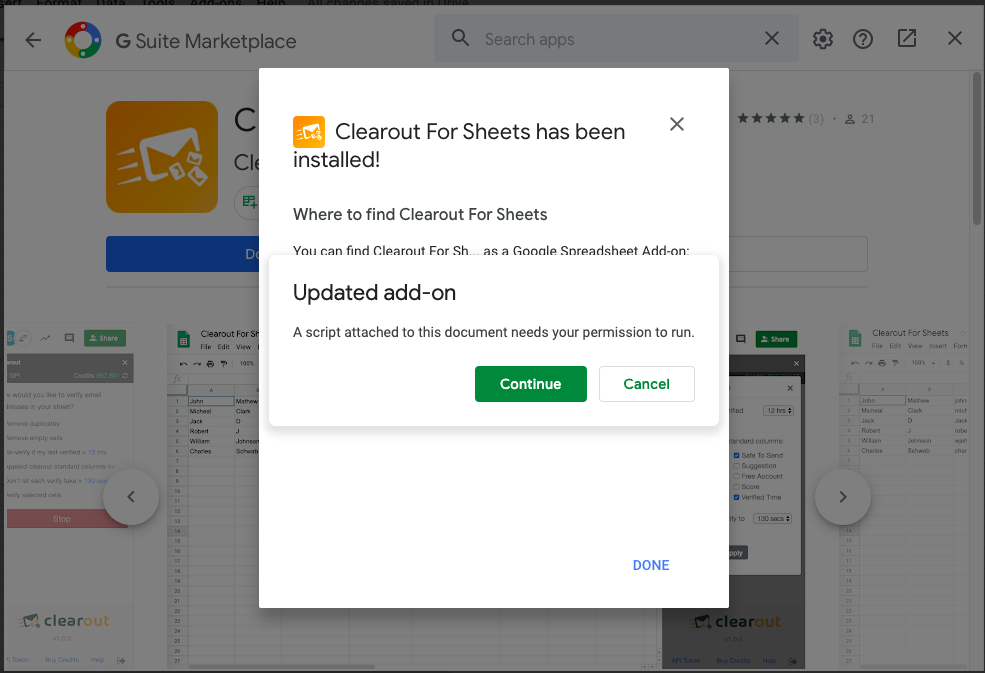Click the G Suite Marketplace logo

pyautogui.click(x=81, y=40)
